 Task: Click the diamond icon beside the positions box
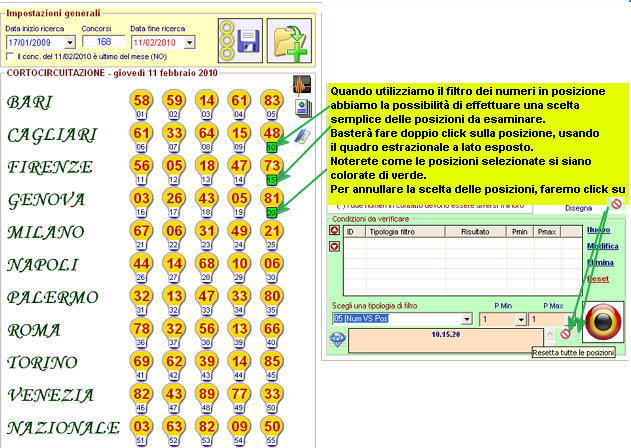336,337
